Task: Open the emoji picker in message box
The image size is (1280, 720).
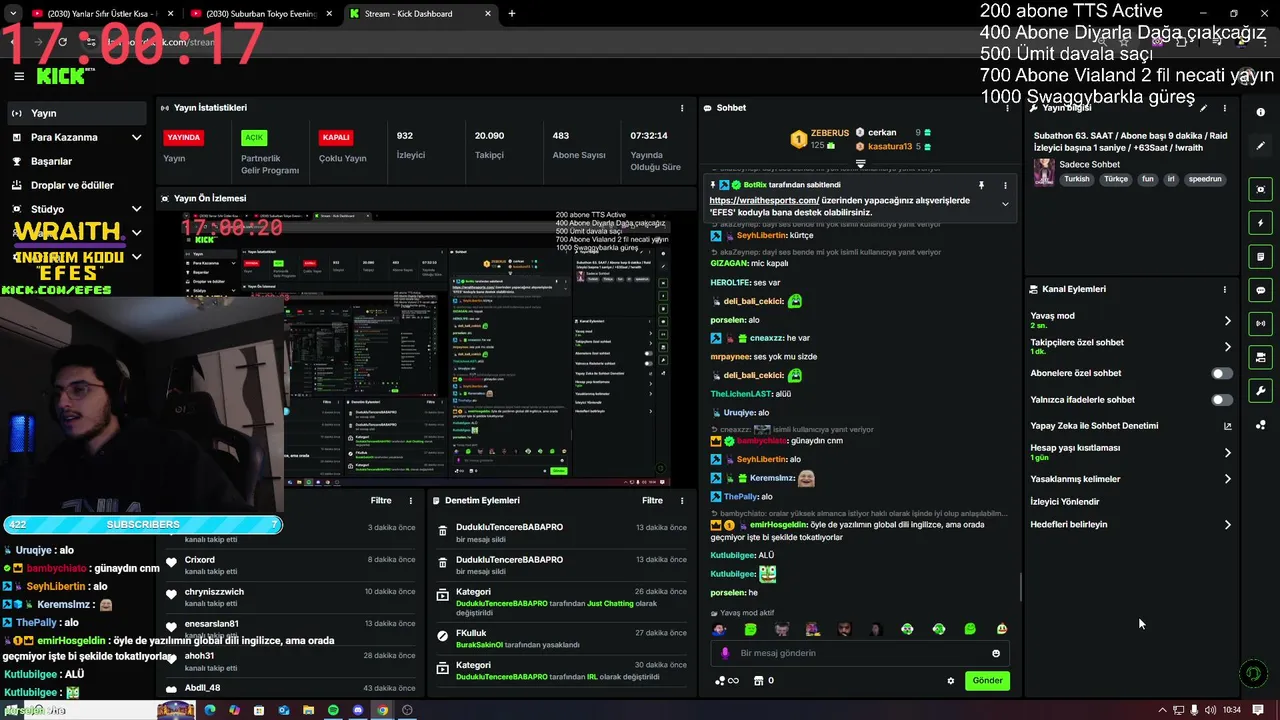Action: pos(996,653)
